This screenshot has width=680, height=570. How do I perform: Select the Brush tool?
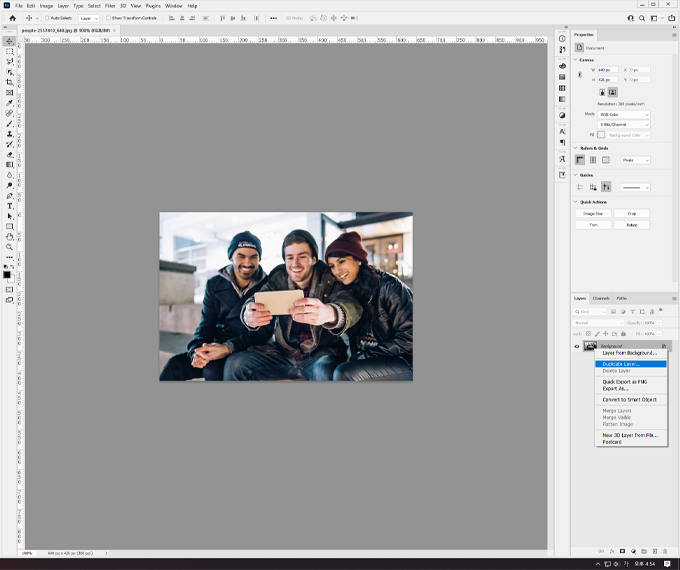[9, 124]
